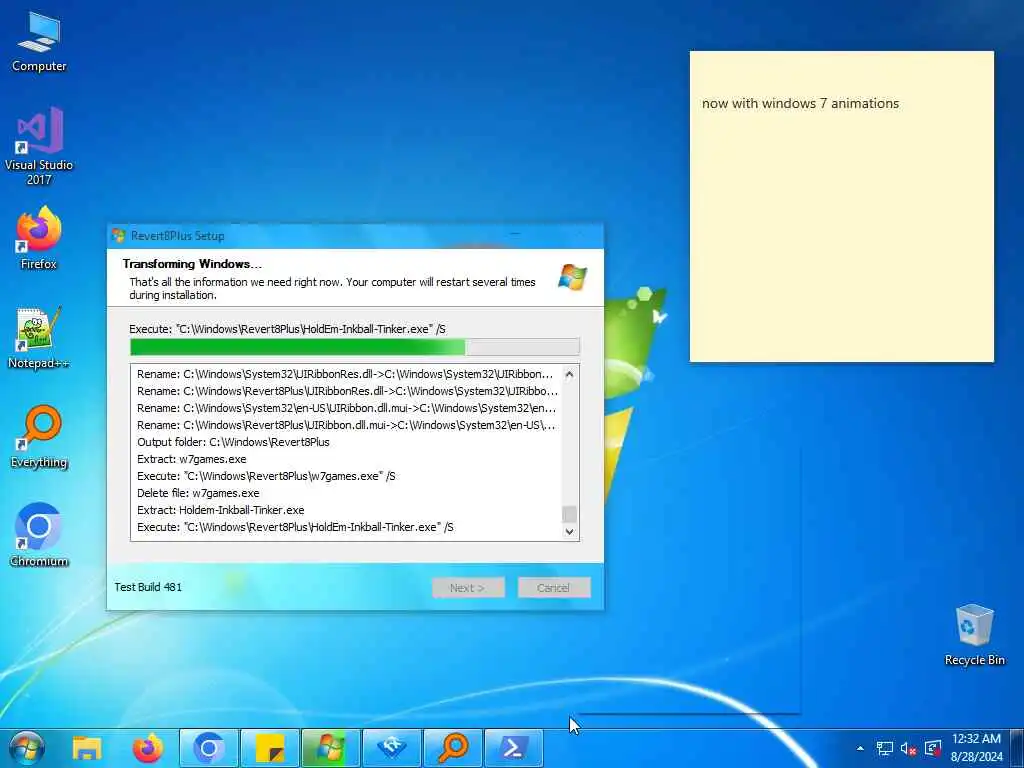Select last log line executing HoldEm-Inkball-Tinker.exe
The image size is (1024, 768).
coord(295,527)
